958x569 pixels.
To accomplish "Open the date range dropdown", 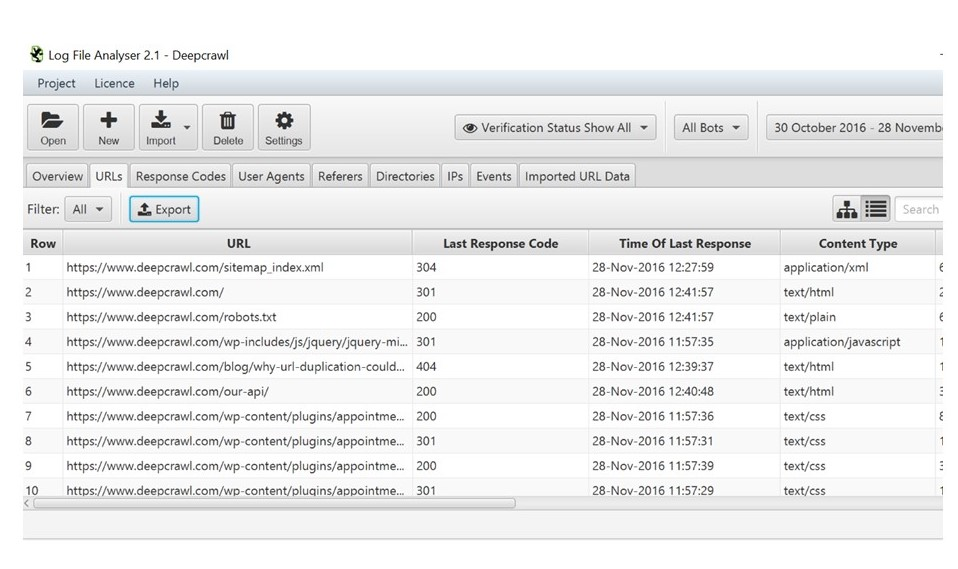I will pos(854,128).
